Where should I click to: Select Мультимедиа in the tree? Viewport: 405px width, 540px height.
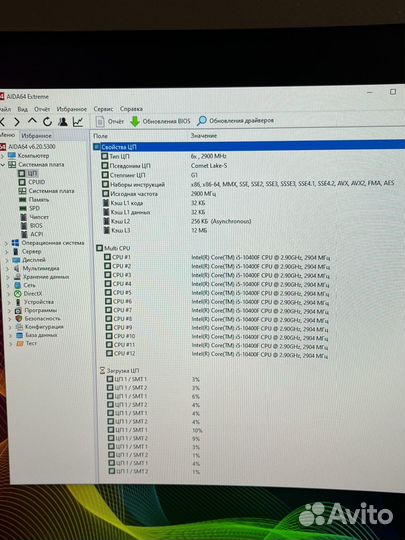pos(41,268)
